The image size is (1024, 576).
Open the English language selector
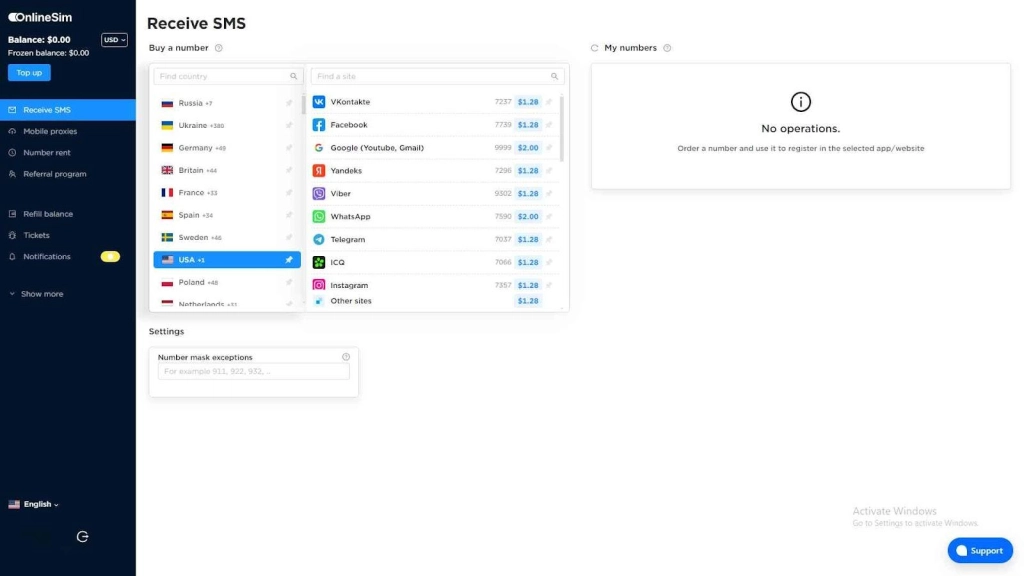pos(33,504)
